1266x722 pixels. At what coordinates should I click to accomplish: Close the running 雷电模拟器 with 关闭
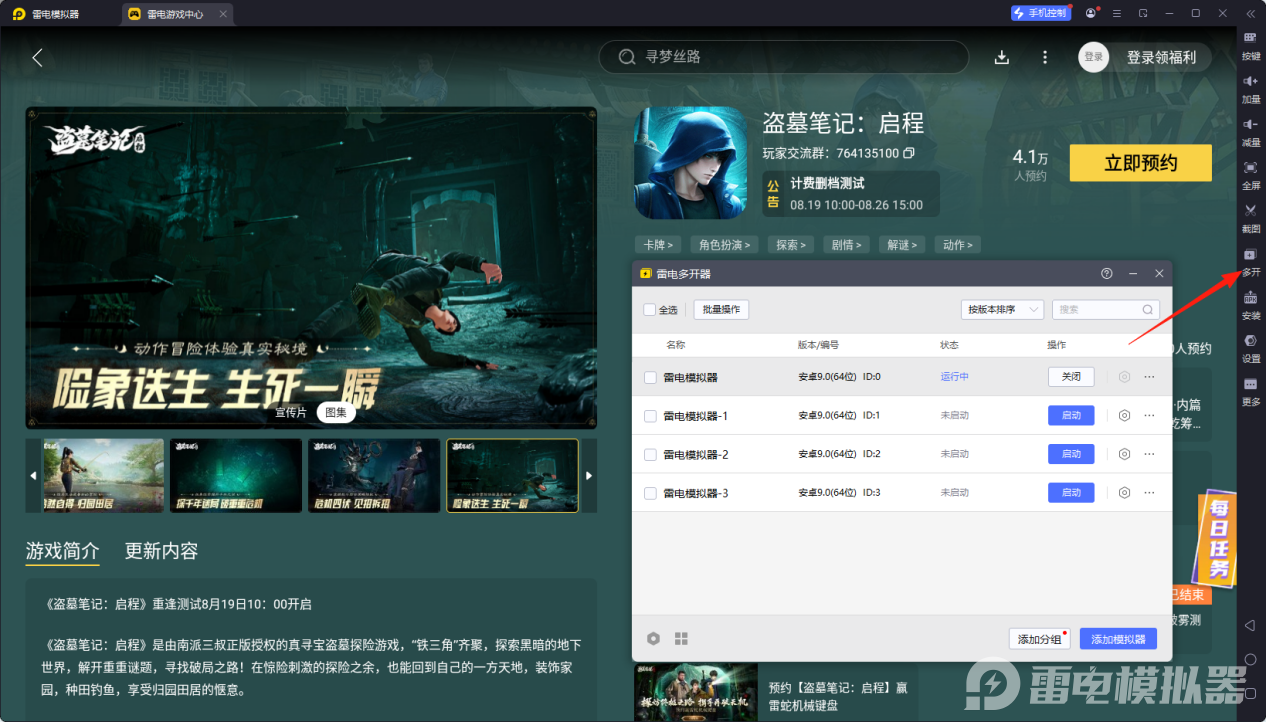pos(1071,377)
